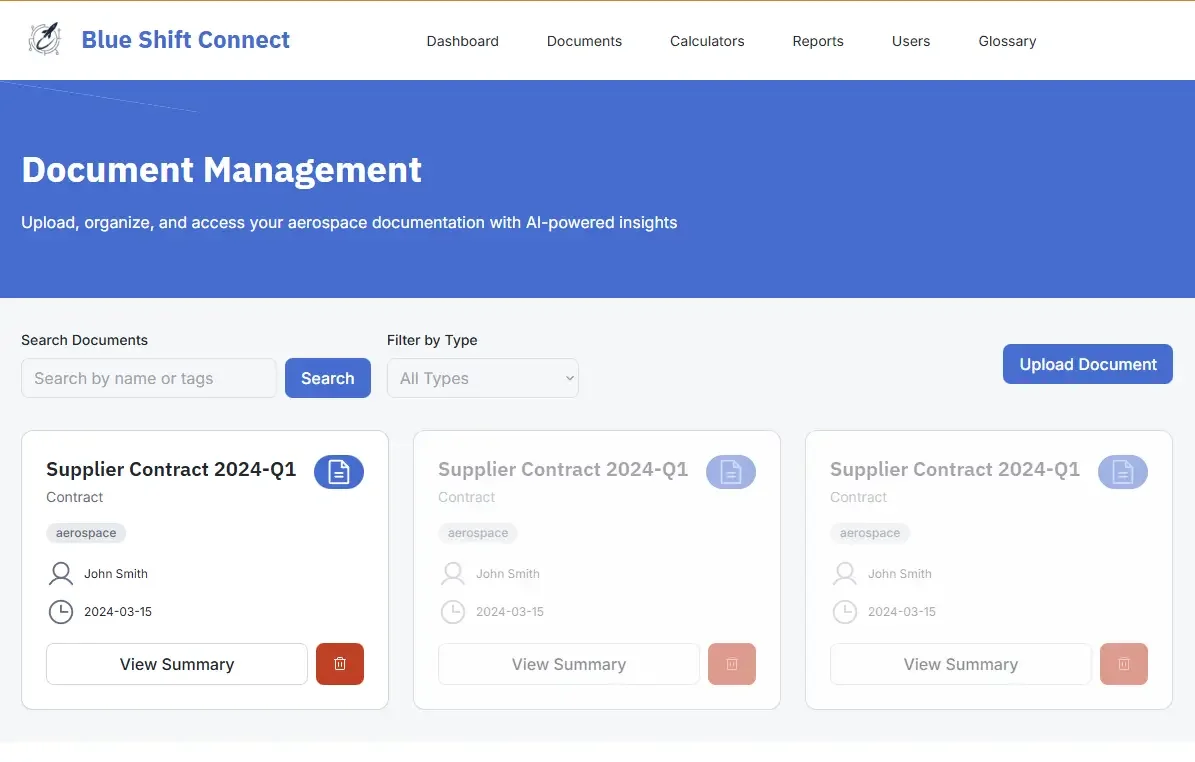Go to the Reports page
Viewport: 1195px width, 762px height.
pyautogui.click(x=818, y=41)
